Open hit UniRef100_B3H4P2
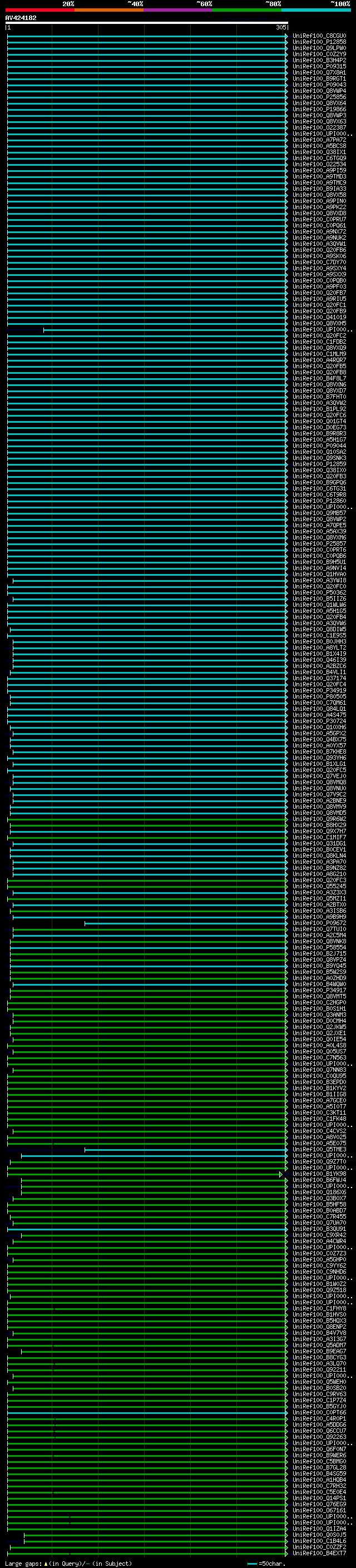Screen dimensions: 356x1568 pyautogui.click(x=319, y=60)
